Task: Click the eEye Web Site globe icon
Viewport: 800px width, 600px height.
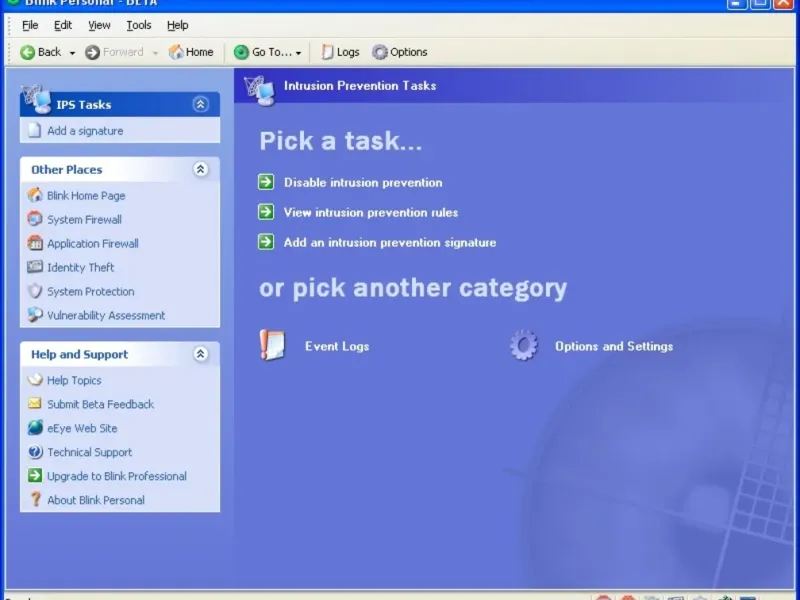Action: 35,428
